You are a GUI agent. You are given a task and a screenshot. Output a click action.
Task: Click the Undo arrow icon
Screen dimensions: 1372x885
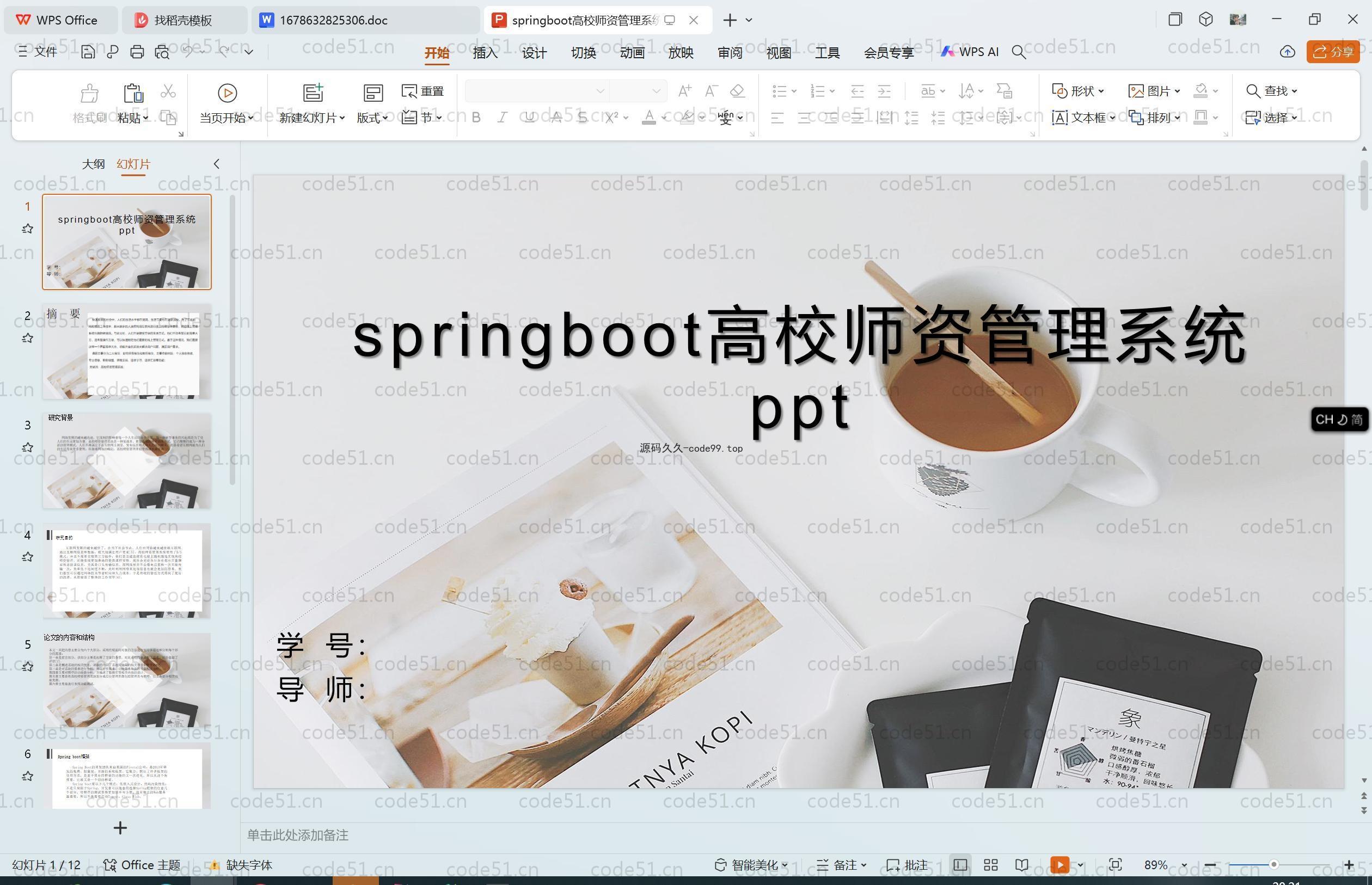click(x=187, y=51)
